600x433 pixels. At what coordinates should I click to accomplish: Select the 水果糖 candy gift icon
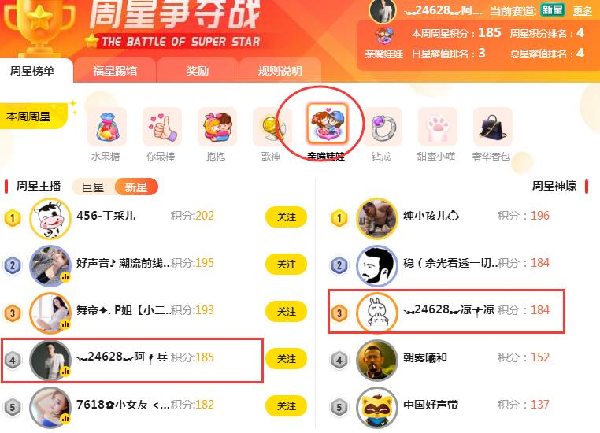click(x=107, y=127)
